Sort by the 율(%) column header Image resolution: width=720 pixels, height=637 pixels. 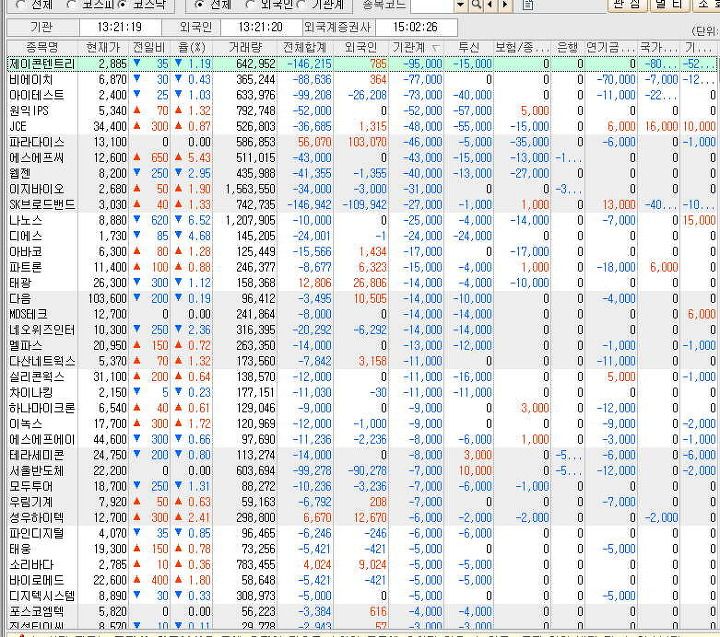pos(191,47)
